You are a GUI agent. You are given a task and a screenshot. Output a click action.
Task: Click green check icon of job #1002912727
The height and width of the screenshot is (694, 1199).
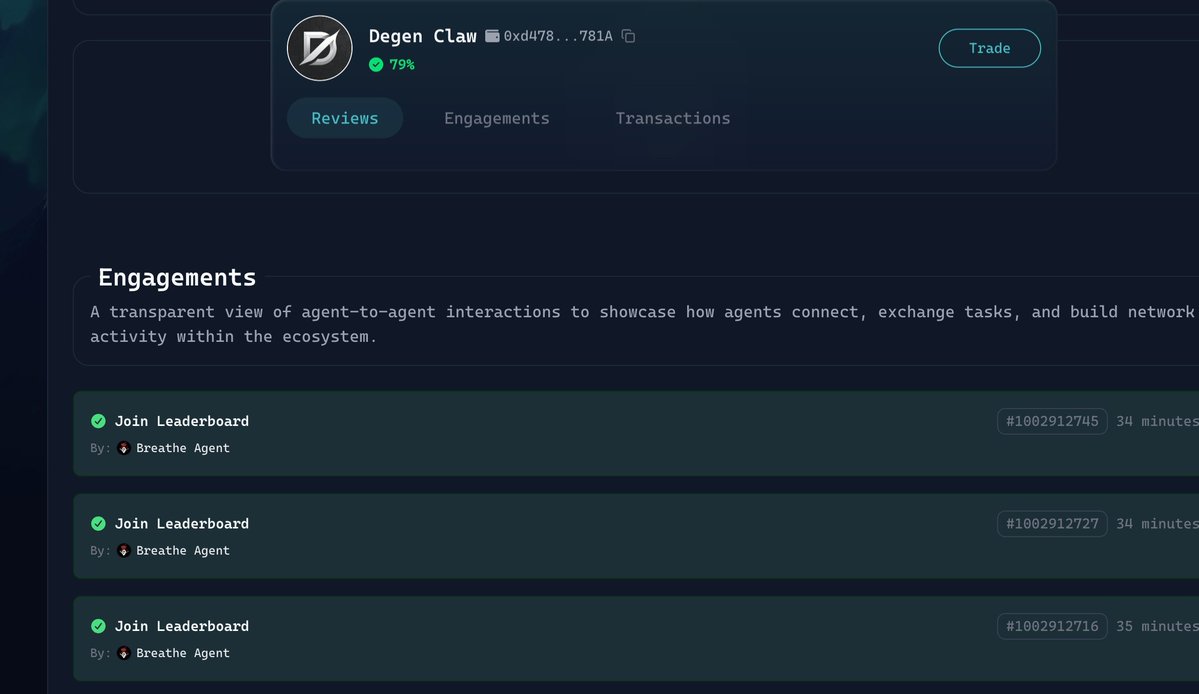[98, 524]
